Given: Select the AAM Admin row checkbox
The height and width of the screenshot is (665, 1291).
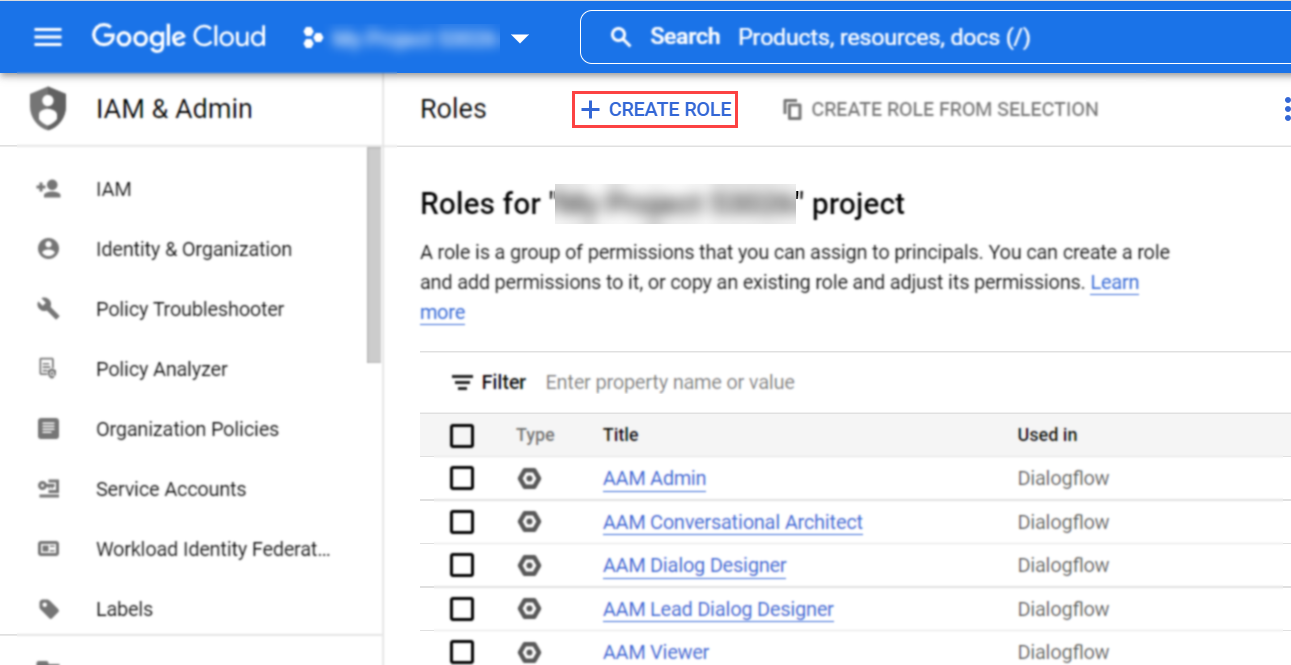Looking at the screenshot, I should pyautogui.click(x=462, y=479).
